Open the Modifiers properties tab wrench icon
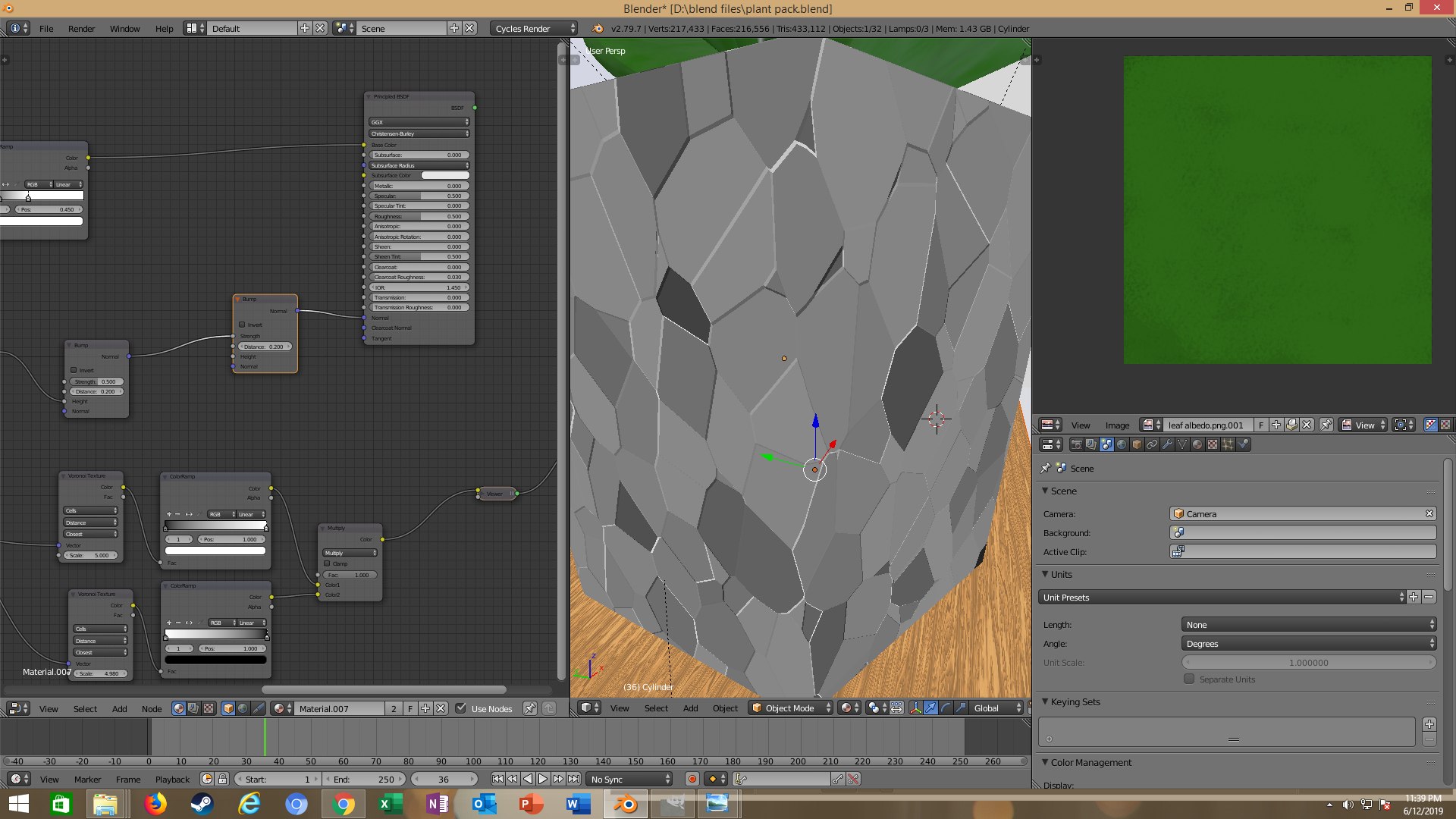This screenshot has height=819, width=1456. [x=1167, y=444]
